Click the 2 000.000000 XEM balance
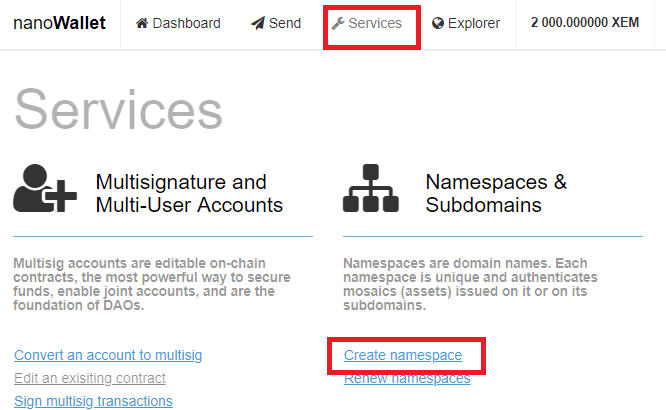 585,22
